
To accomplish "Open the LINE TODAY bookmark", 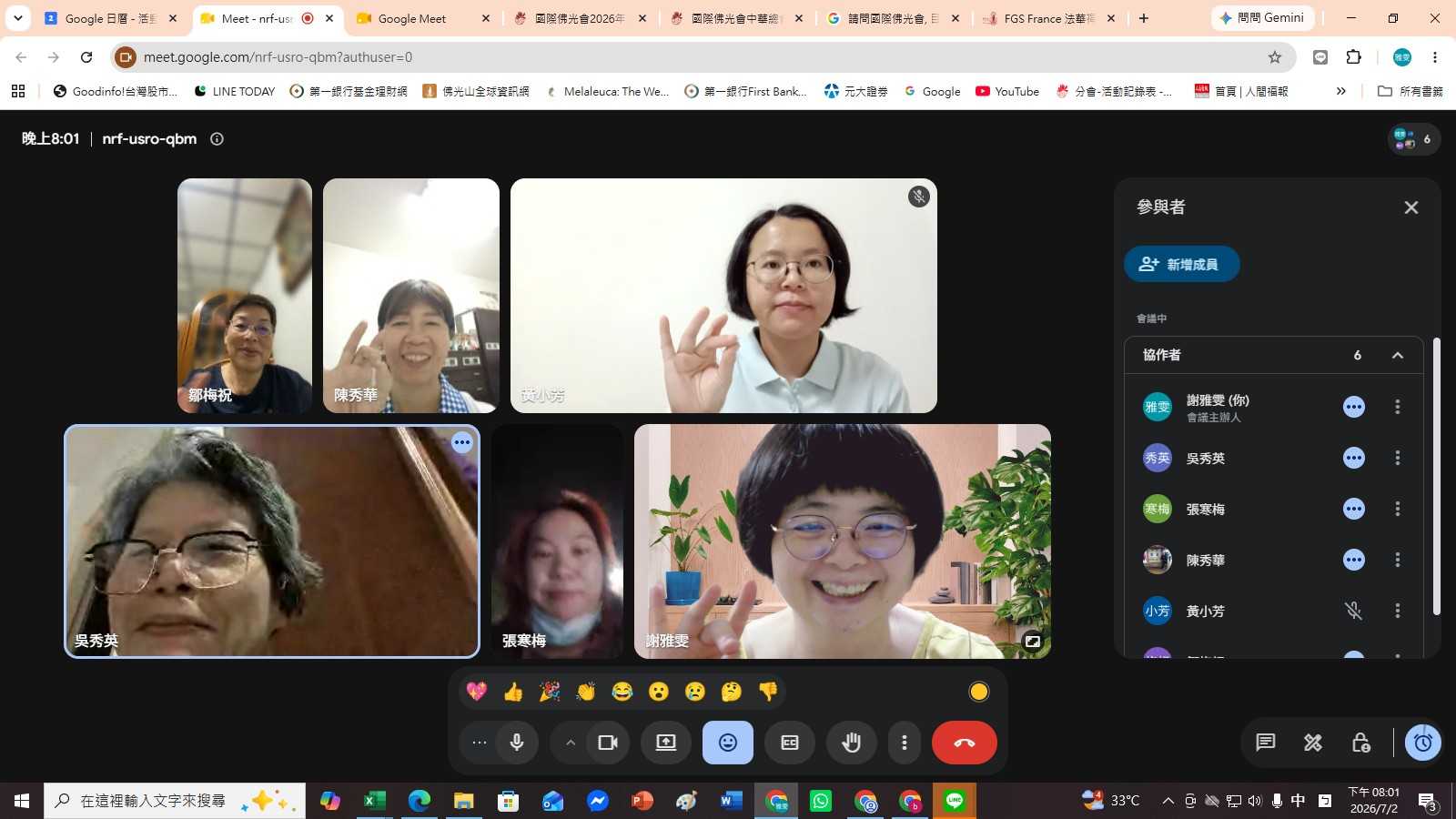I will (234, 91).
